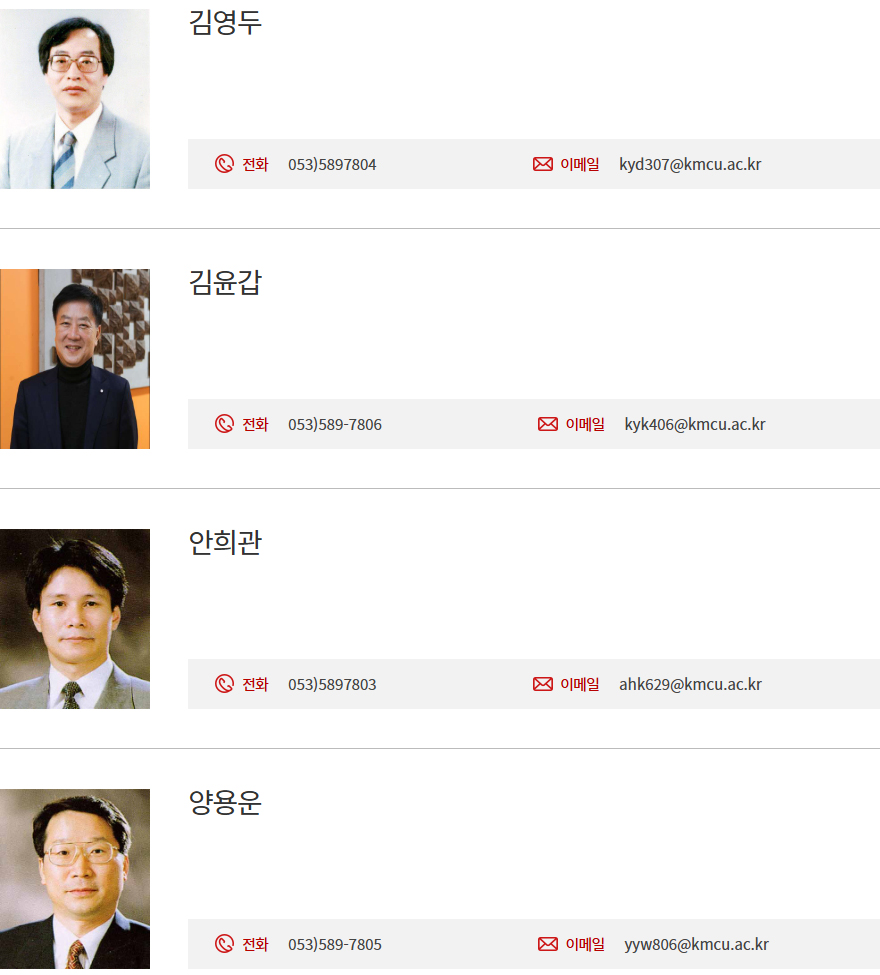Click the phone icon beside 053)589-7805
The image size is (880, 975).
[224, 944]
